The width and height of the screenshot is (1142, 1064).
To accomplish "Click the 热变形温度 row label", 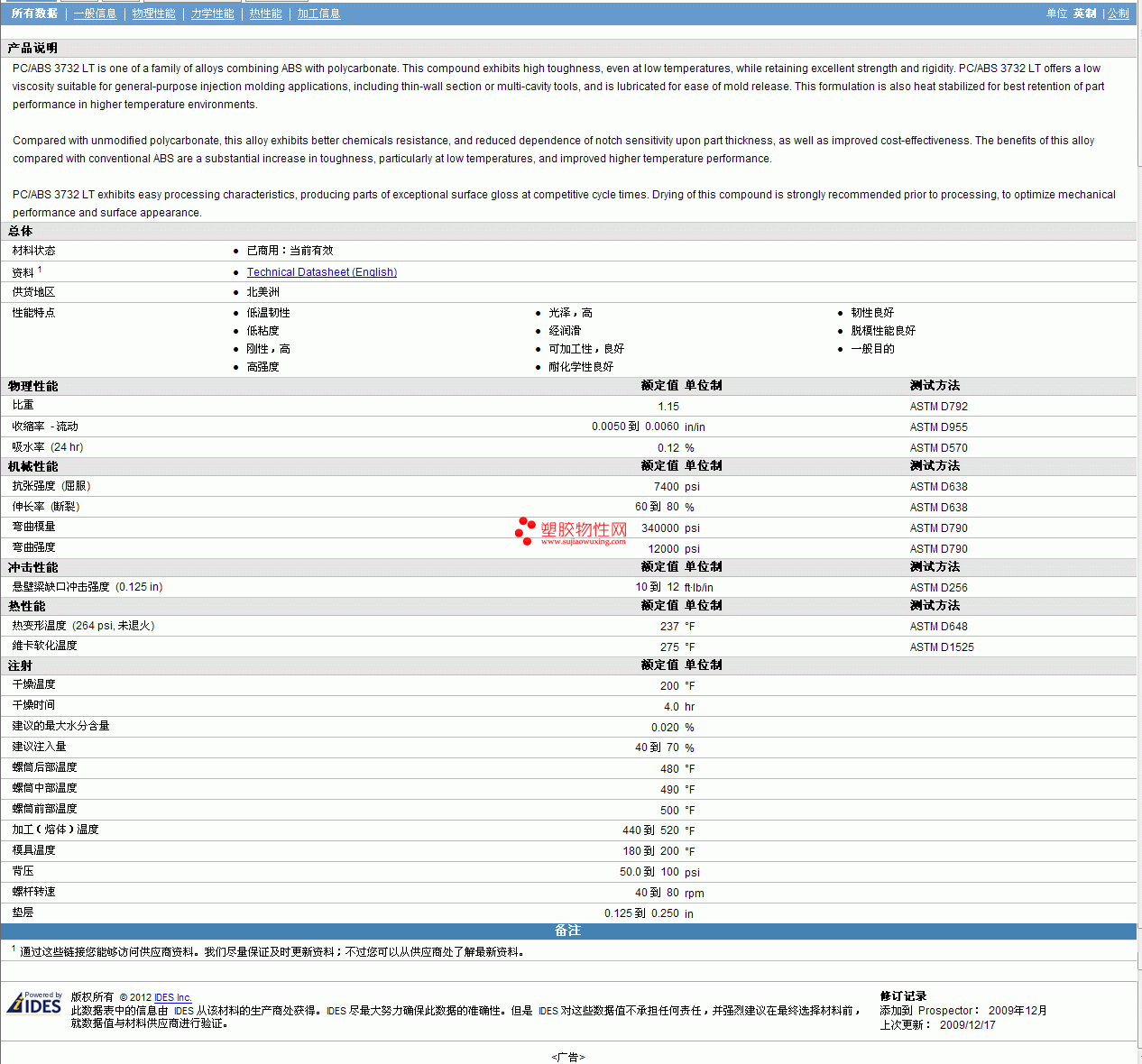I will [84, 626].
